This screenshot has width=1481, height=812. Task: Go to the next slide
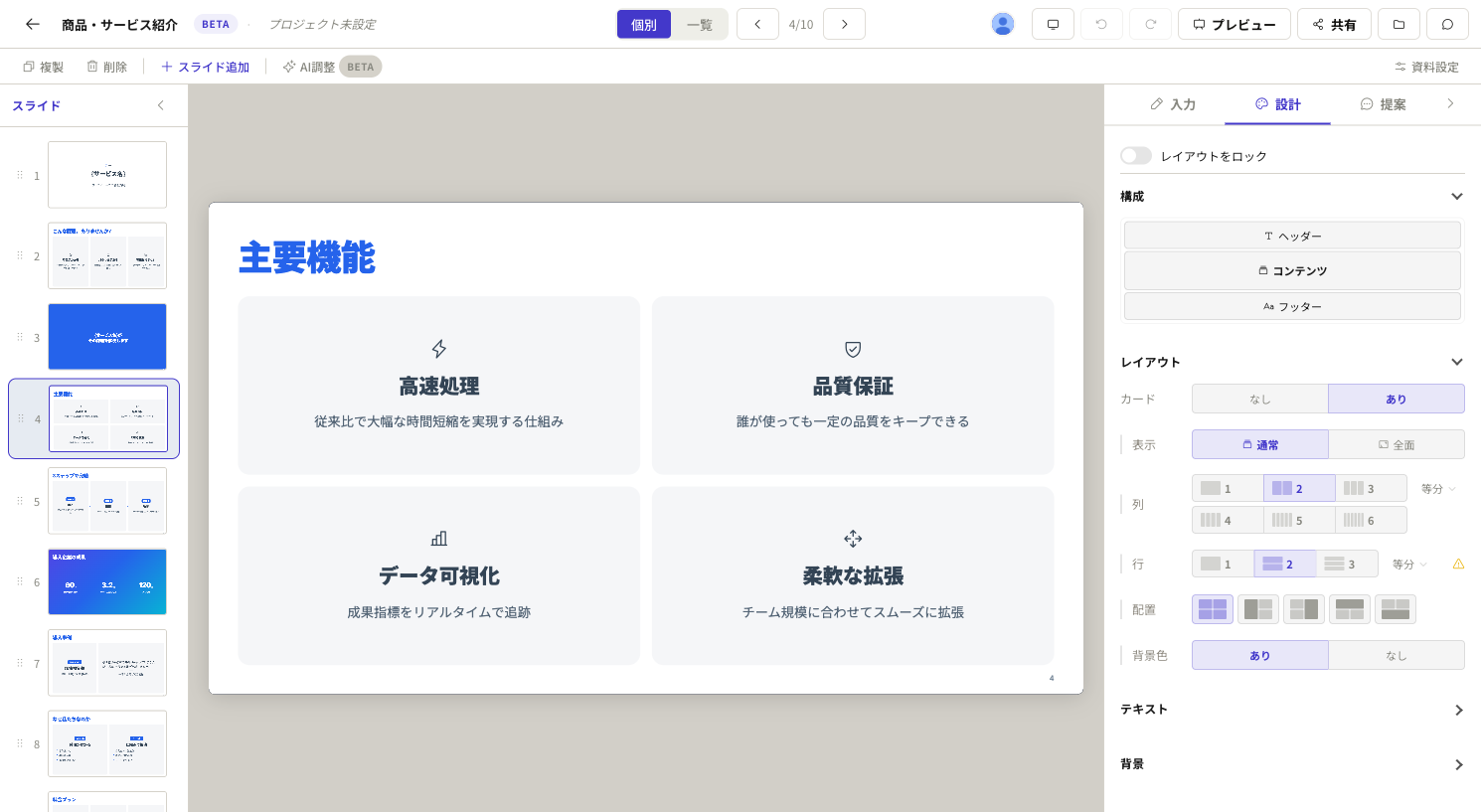pyautogui.click(x=844, y=24)
